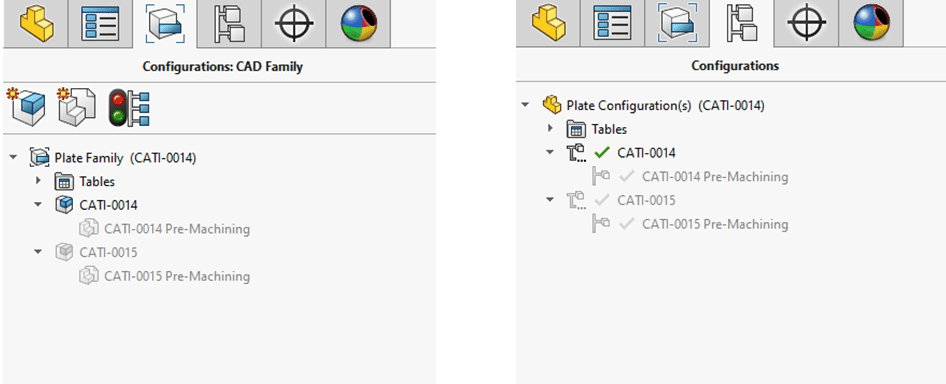Click representation icon beside CATI-0015 Pre-Machining
Screen dimensions: 946x384
point(89,276)
